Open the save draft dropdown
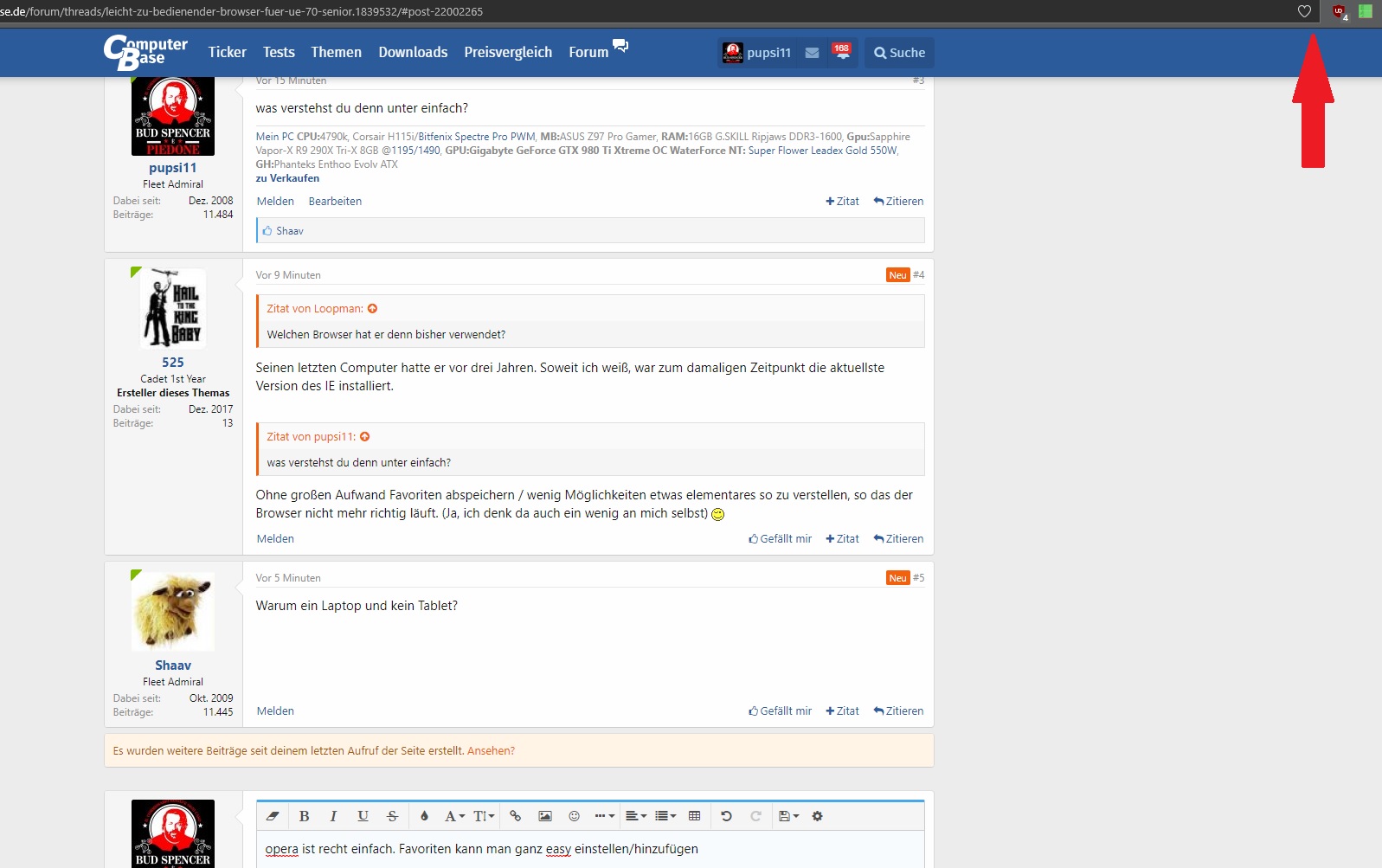Image resolution: width=1382 pixels, height=868 pixels. [788, 816]
